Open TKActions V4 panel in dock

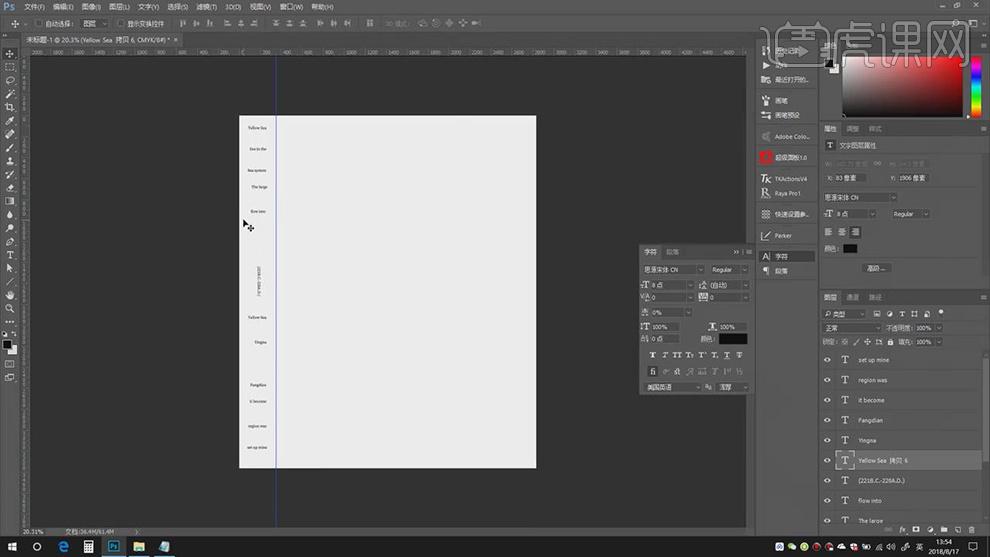[766, 179]
